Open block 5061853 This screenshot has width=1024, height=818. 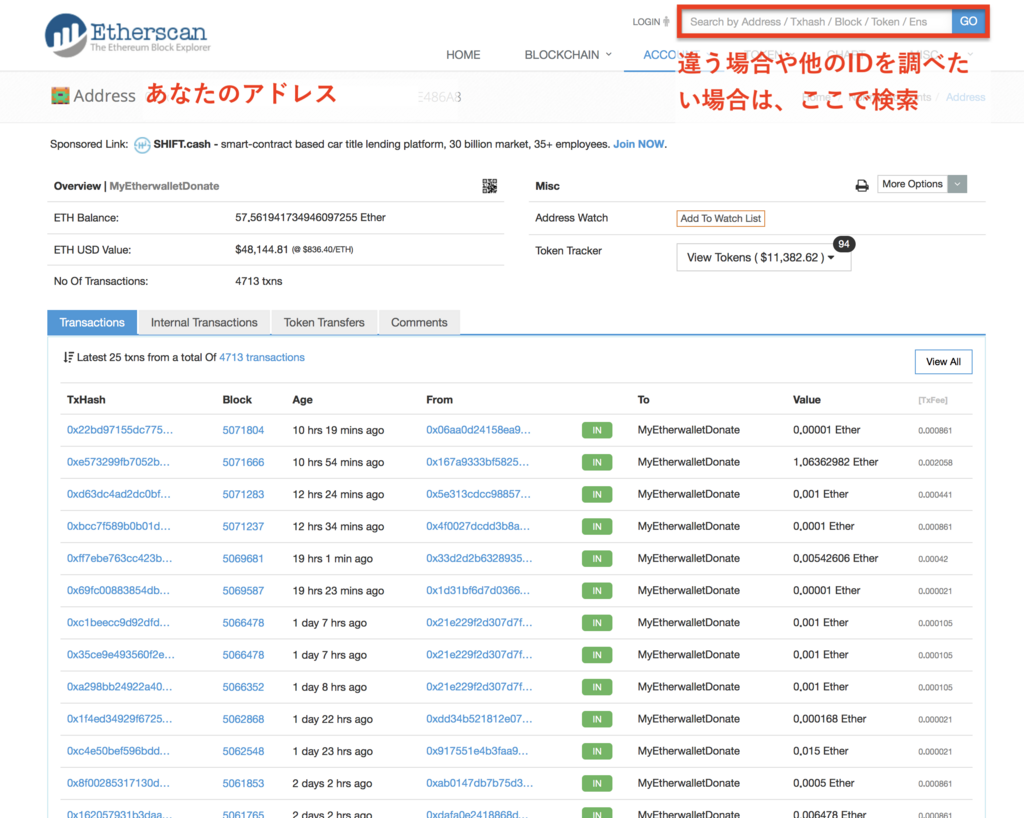click(x=243, y=783)
